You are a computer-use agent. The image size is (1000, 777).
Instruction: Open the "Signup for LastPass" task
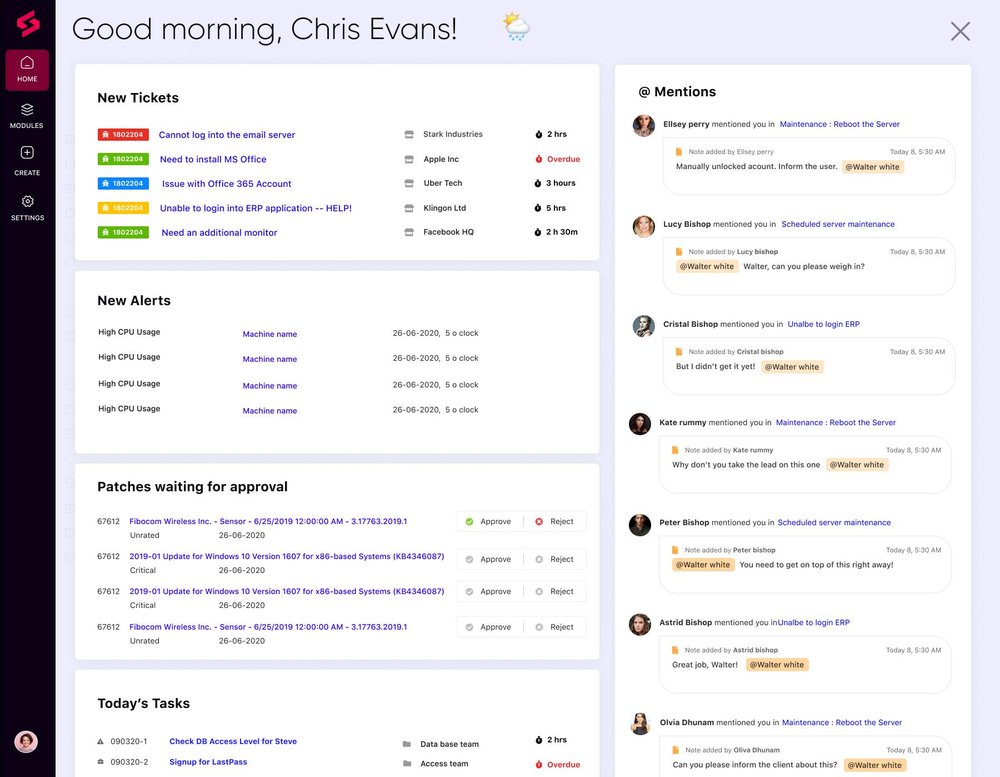tap(208, 762)
